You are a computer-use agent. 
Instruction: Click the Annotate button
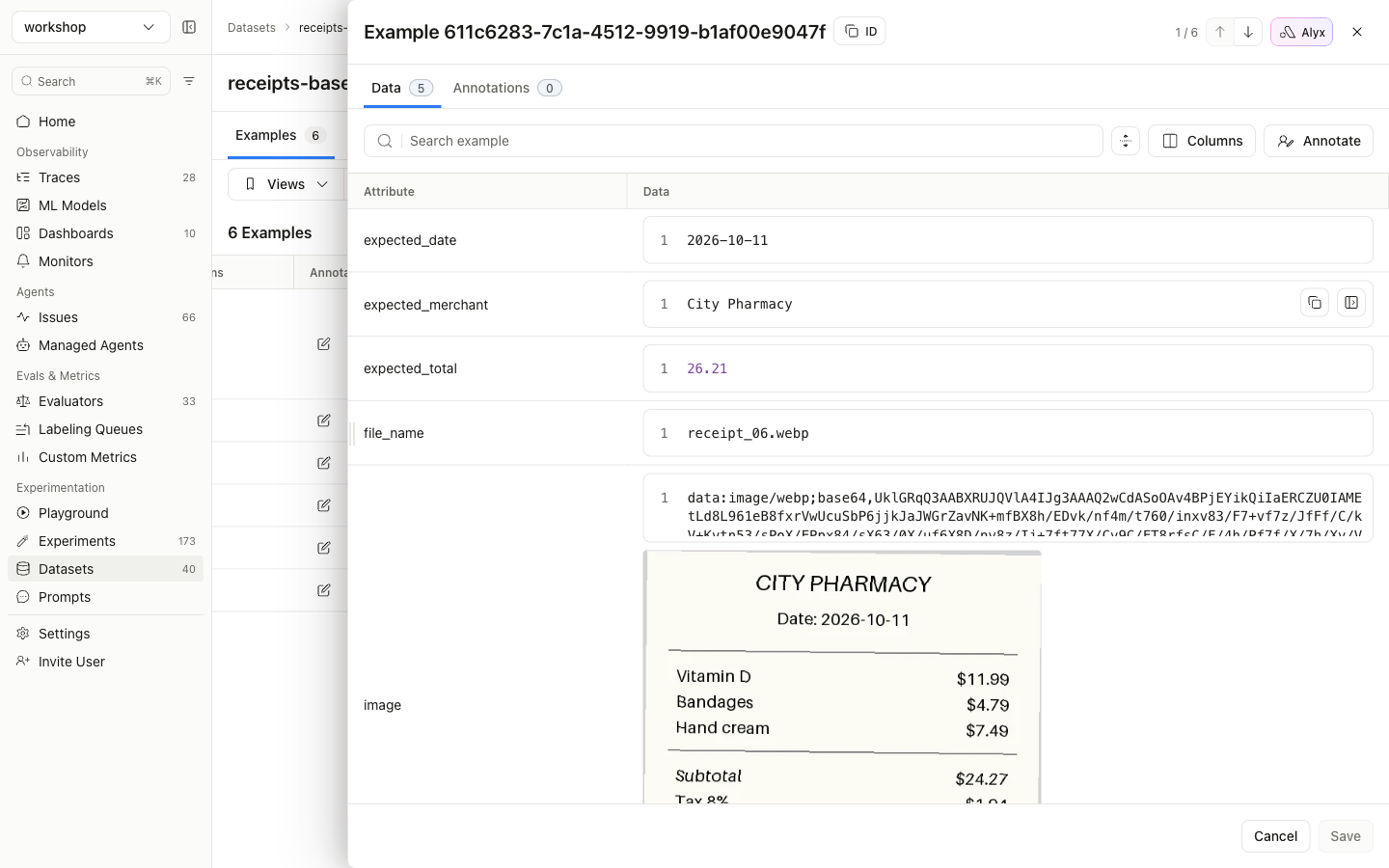(1319, 141)
